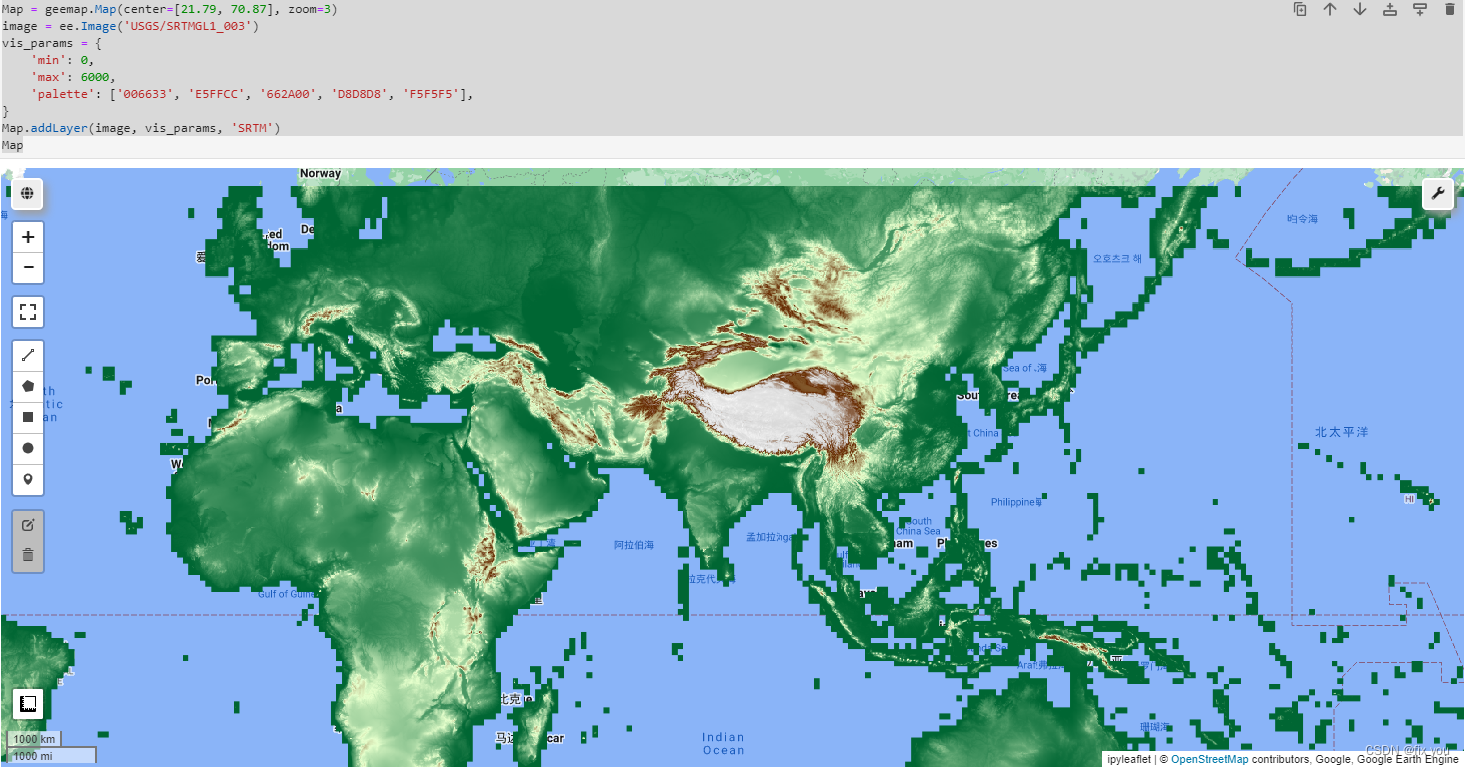Image resolution: width=1465 pixels, height=767 pixels.
Task: Select the place marker tool
Action: [28, 479]
